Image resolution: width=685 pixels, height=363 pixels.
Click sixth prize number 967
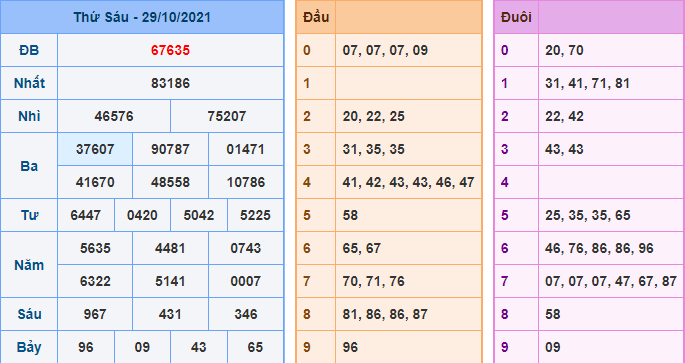pos(95,314)
